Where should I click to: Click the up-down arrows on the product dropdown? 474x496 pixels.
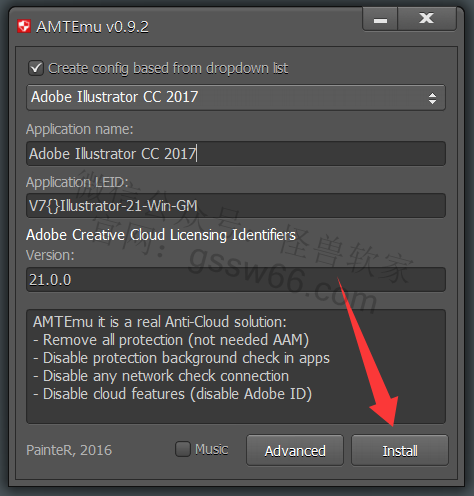click(432, 98)
